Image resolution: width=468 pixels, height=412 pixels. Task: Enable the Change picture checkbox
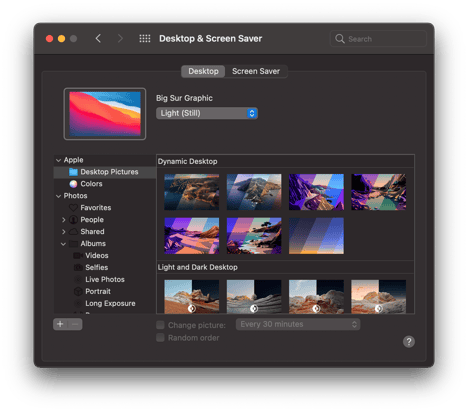coord(160,325)
